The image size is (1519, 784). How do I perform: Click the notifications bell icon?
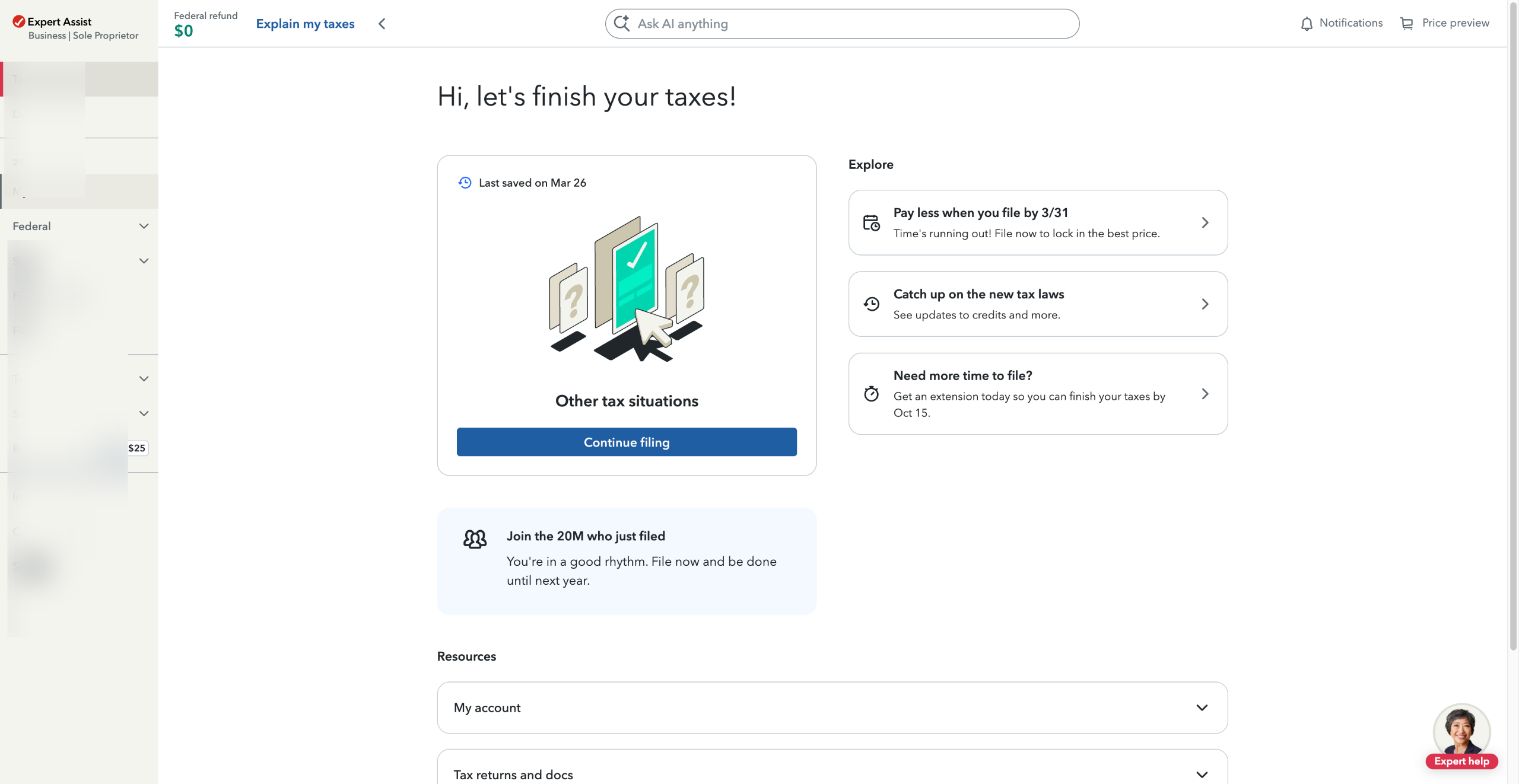click(1307, 24)
